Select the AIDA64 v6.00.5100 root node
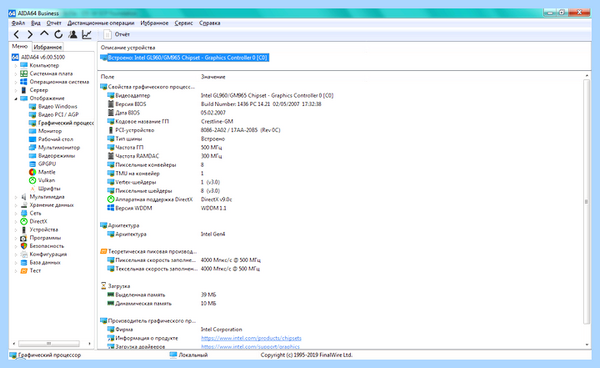Screen dimensions: 600x368 tap(43, 57)
